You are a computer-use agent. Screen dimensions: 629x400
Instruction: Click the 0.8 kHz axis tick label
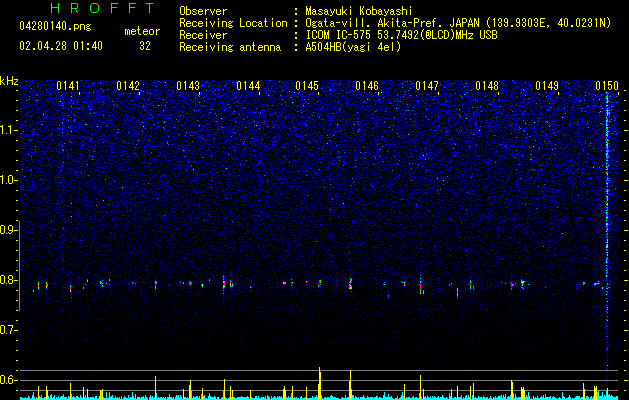click(x=7, y=280)
